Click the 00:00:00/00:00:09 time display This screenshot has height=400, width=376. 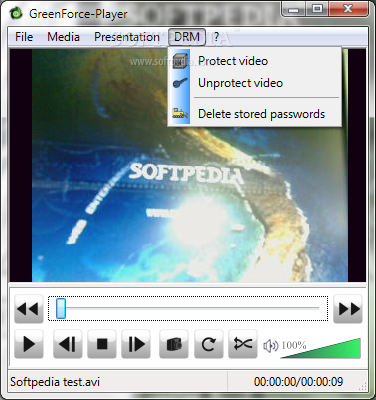click(298, 382)
